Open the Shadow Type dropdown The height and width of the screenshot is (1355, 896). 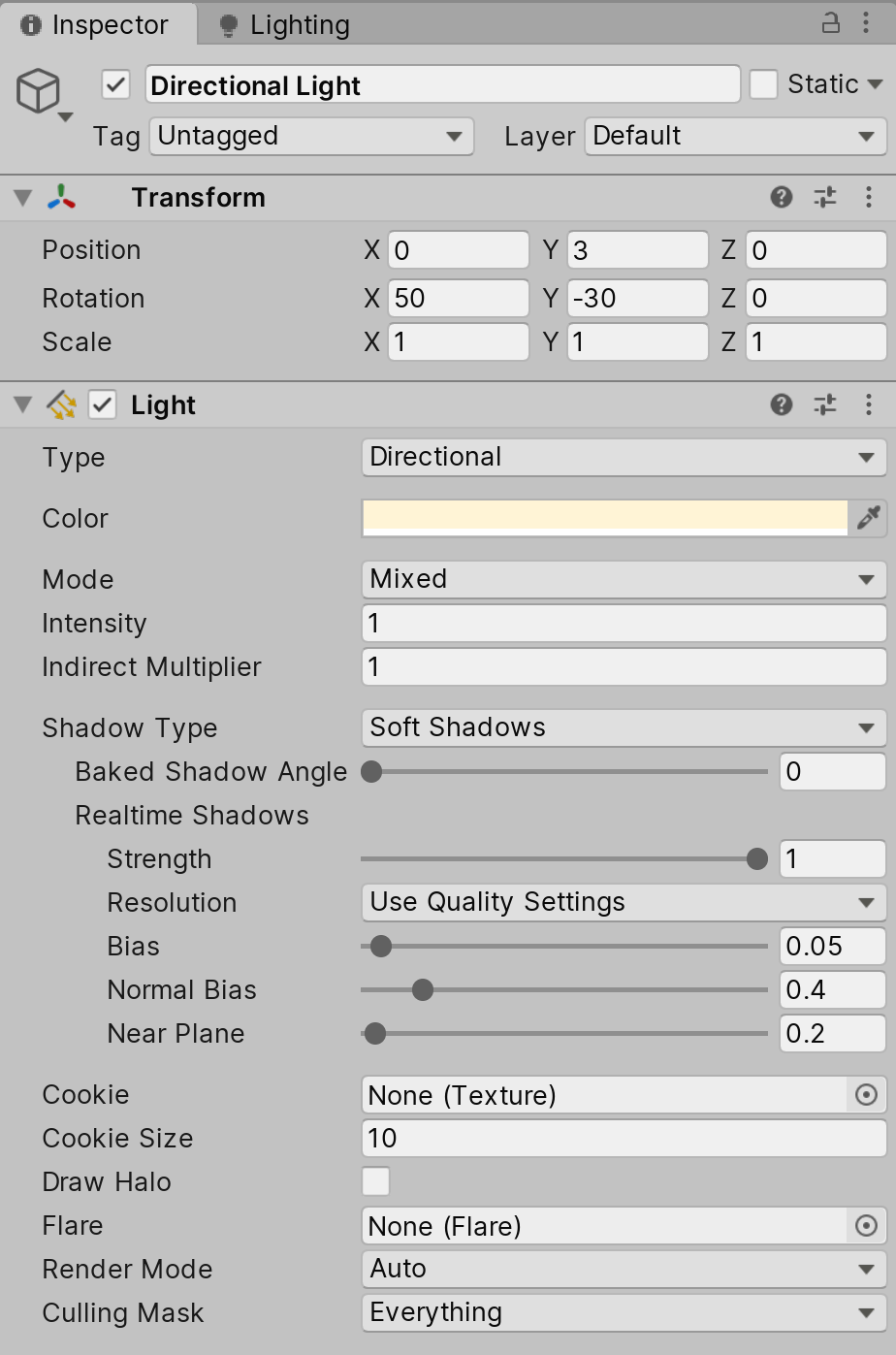pos(623,727)
